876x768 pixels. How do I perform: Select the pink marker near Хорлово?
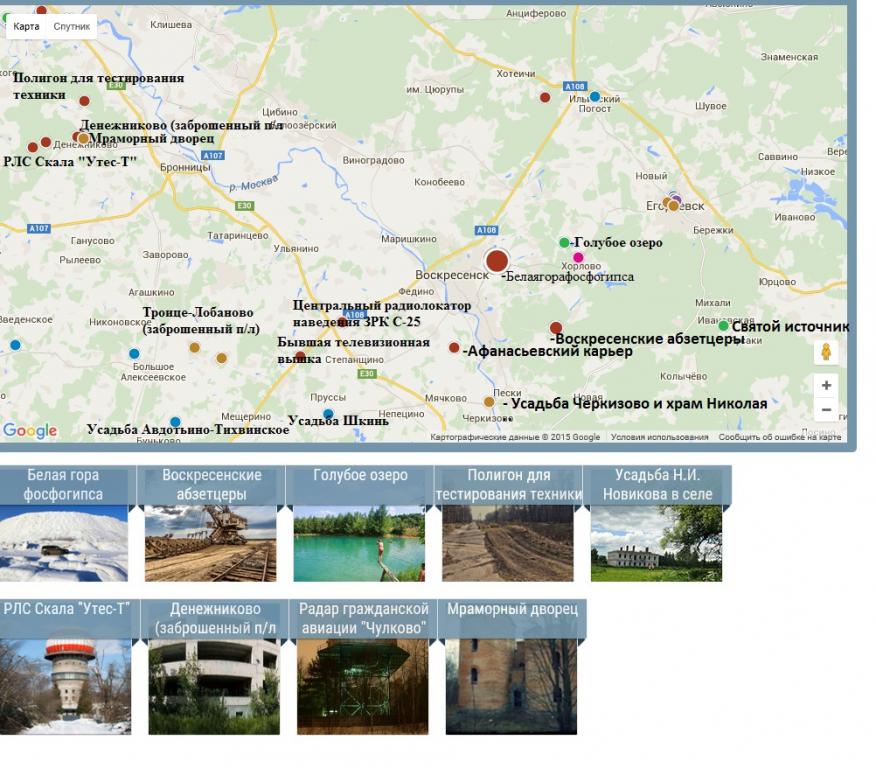(x=578, y=257)
